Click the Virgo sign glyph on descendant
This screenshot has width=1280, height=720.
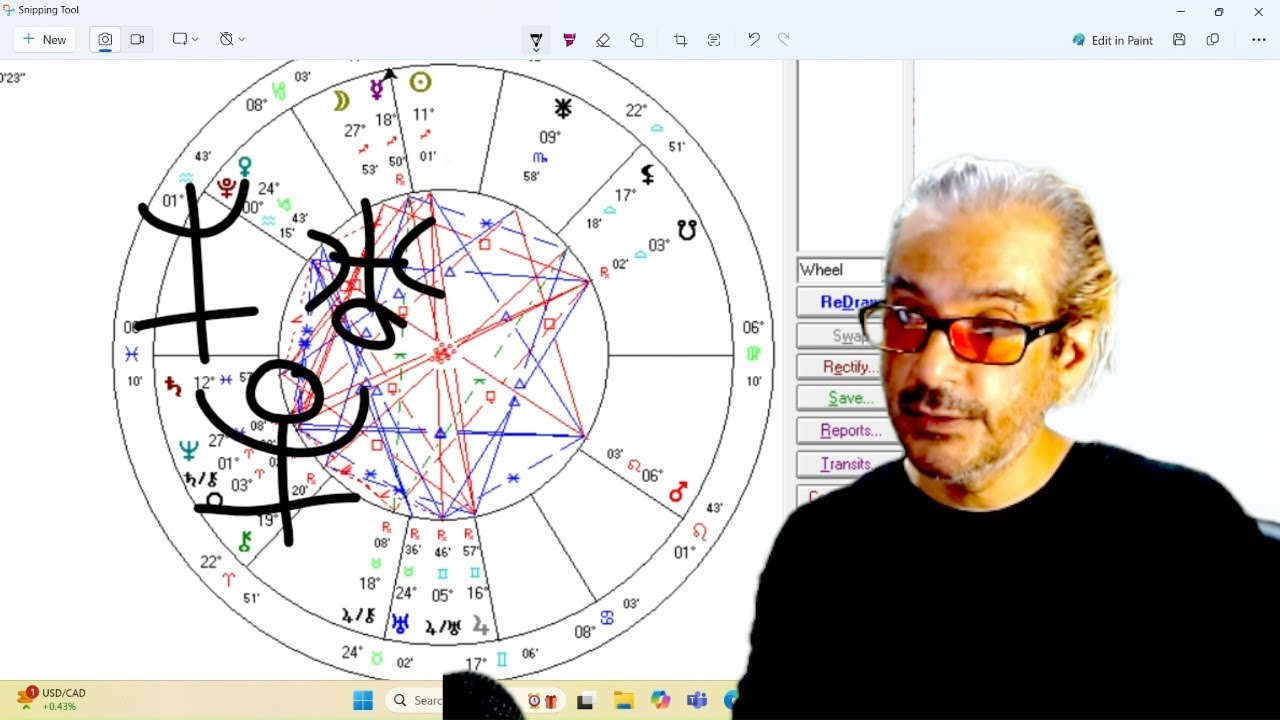point(753,354)
